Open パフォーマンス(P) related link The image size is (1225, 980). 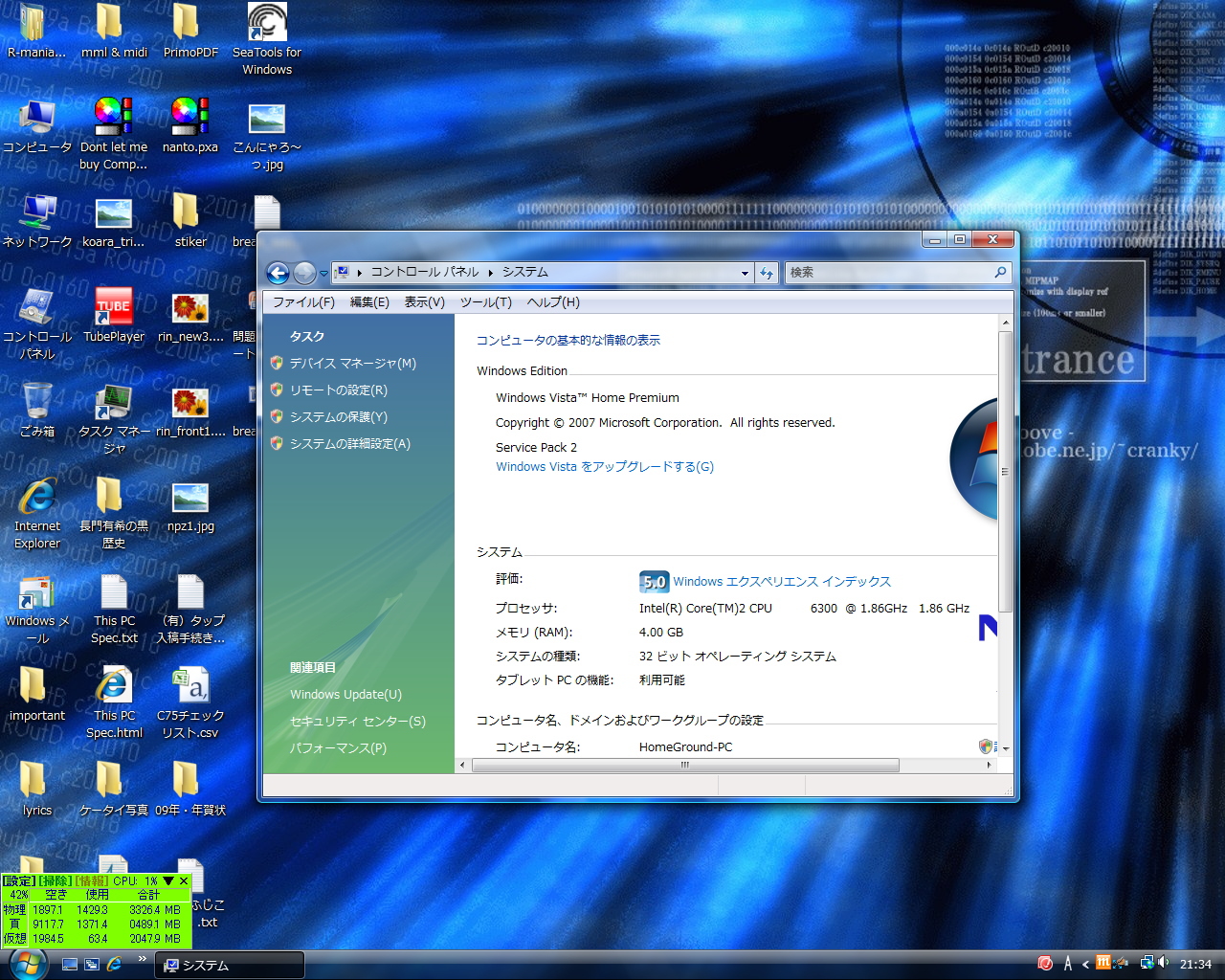(x=338, y=748)
